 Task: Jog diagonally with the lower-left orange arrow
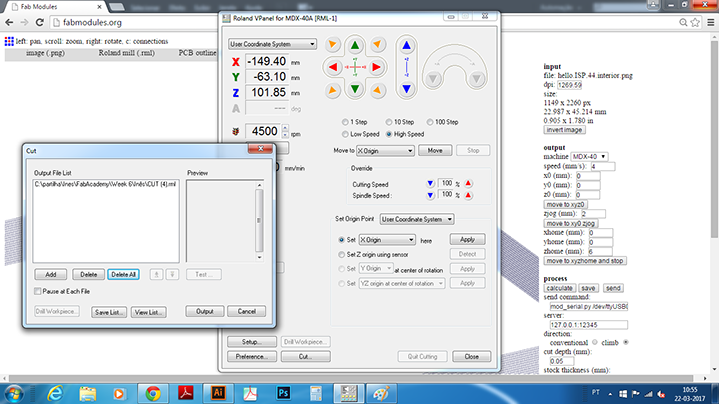click(332, 90)
